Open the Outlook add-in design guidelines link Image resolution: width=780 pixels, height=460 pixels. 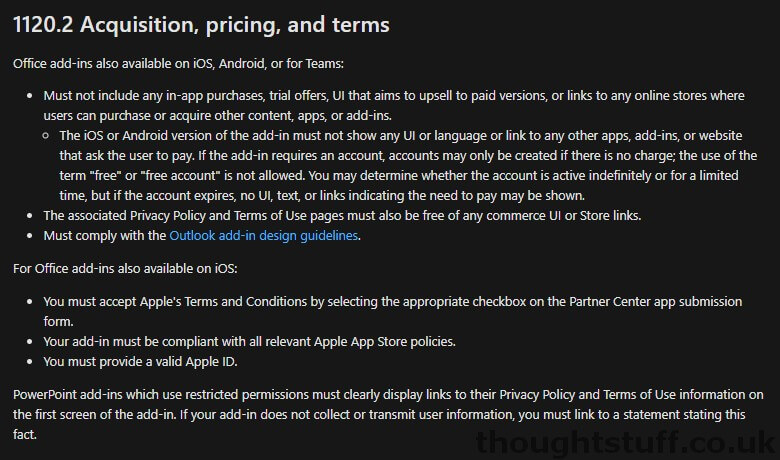click(x=264, y=236)
